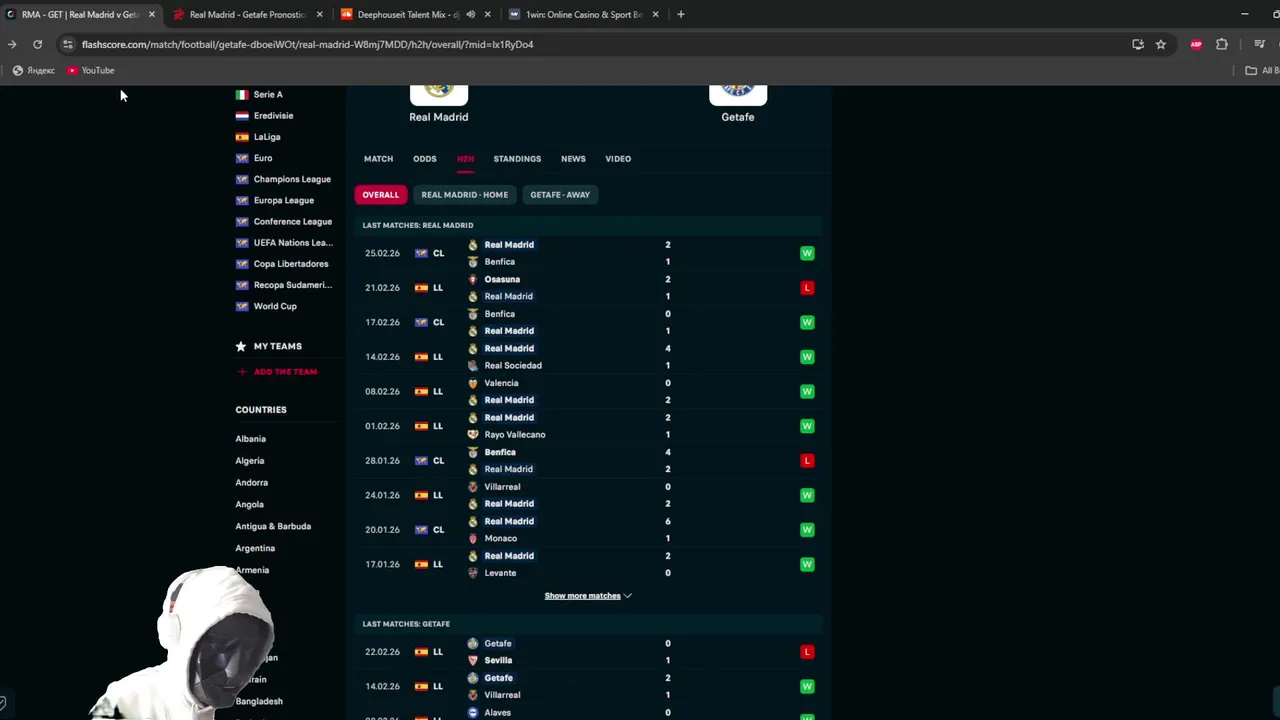Open the browser extensions puzzle icon
This screenshot has height=720, width=1280.
(1222, 44)
